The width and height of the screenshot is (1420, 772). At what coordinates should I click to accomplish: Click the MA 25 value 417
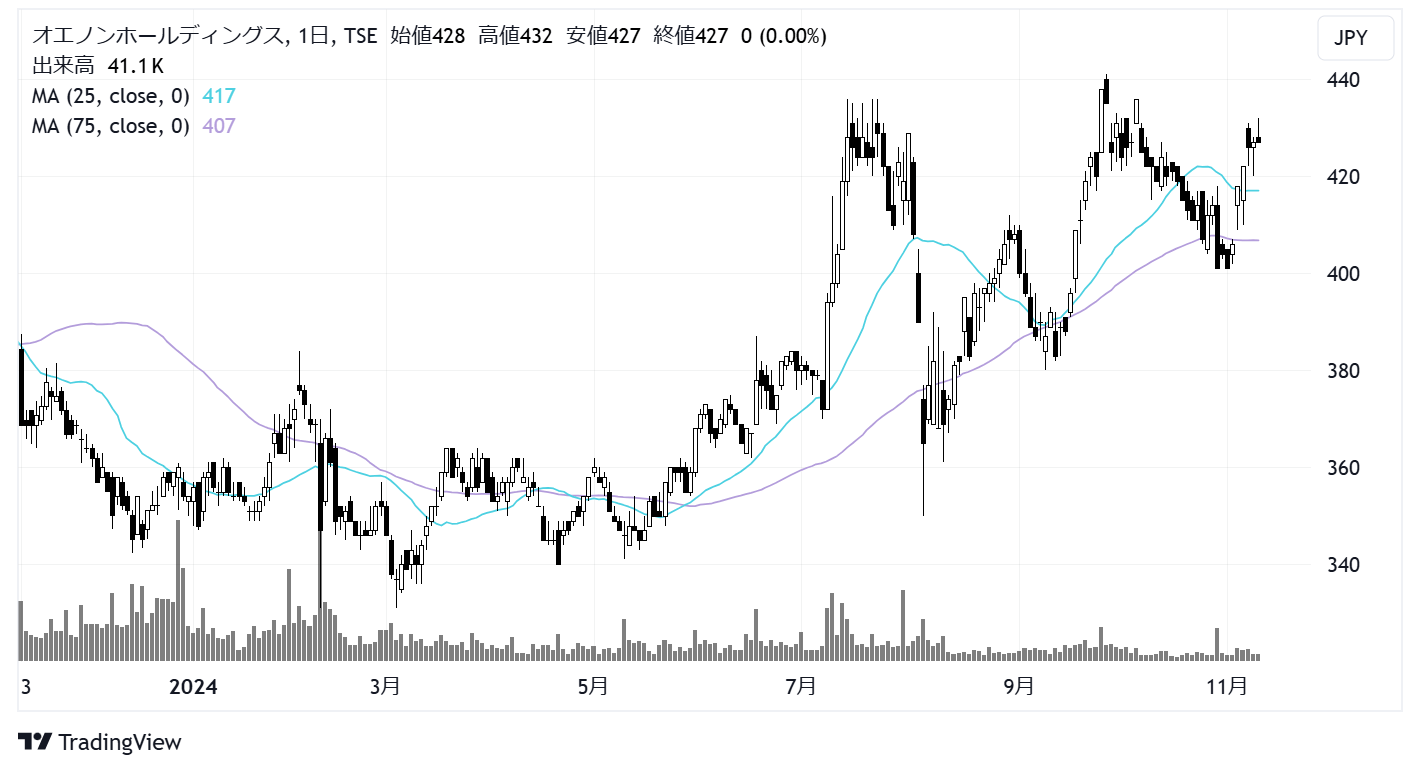click(x=219, y=96)
